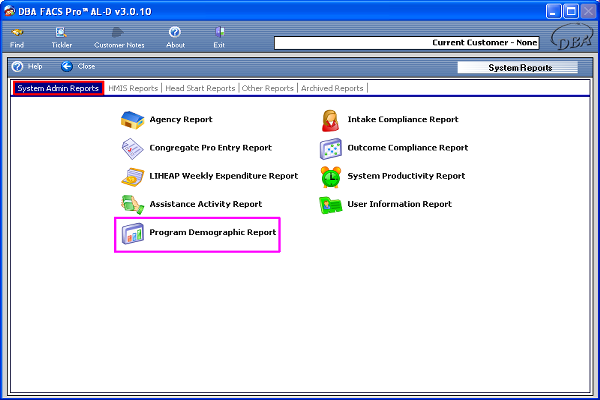Open the Intake Compliance Report person icon
Image resolution: width=600 pixels, height=400 pixels.
coord(331,120)
